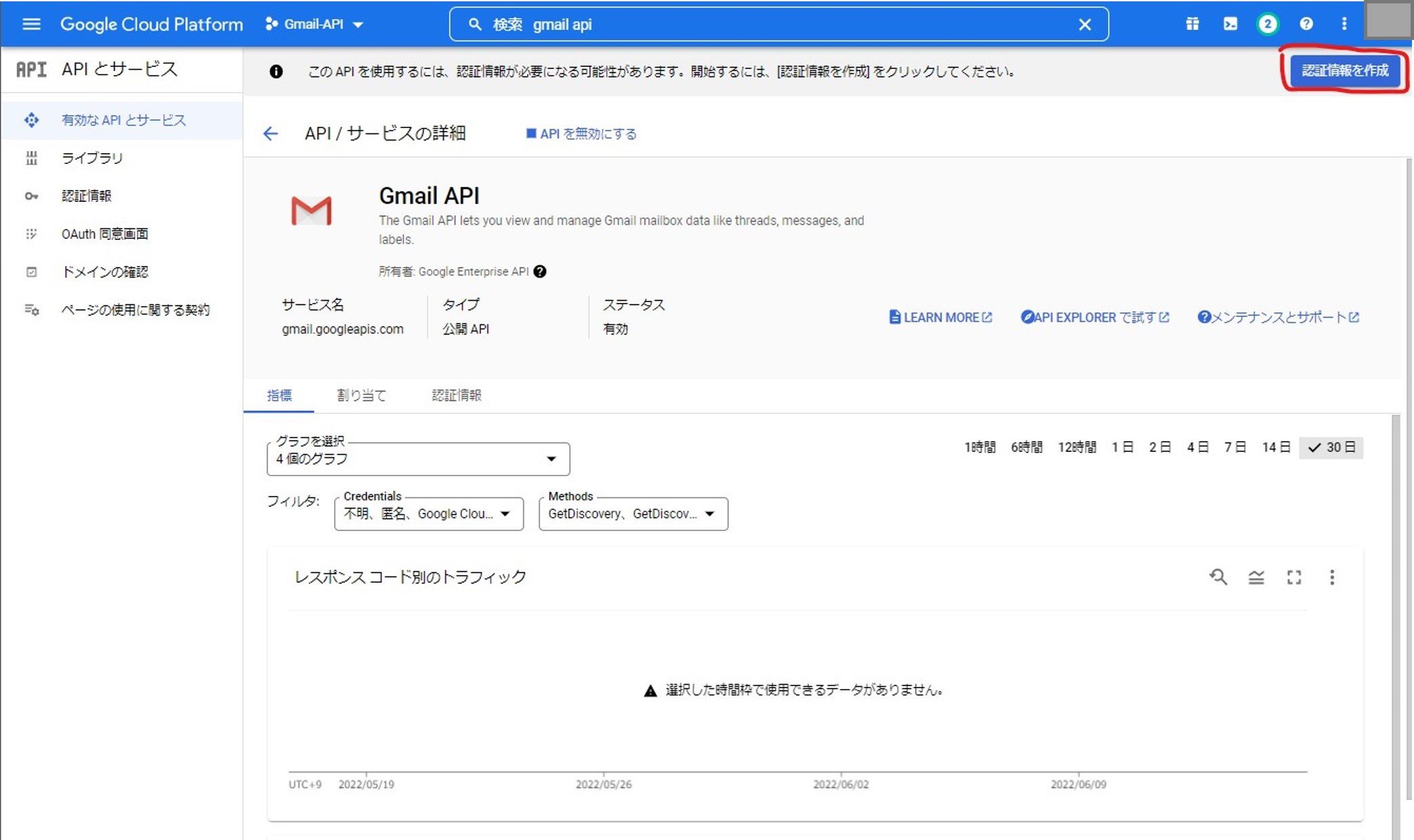
Task: Click the warning icon in empty chart
Action: pyautogui.click(x=650, y=690)
